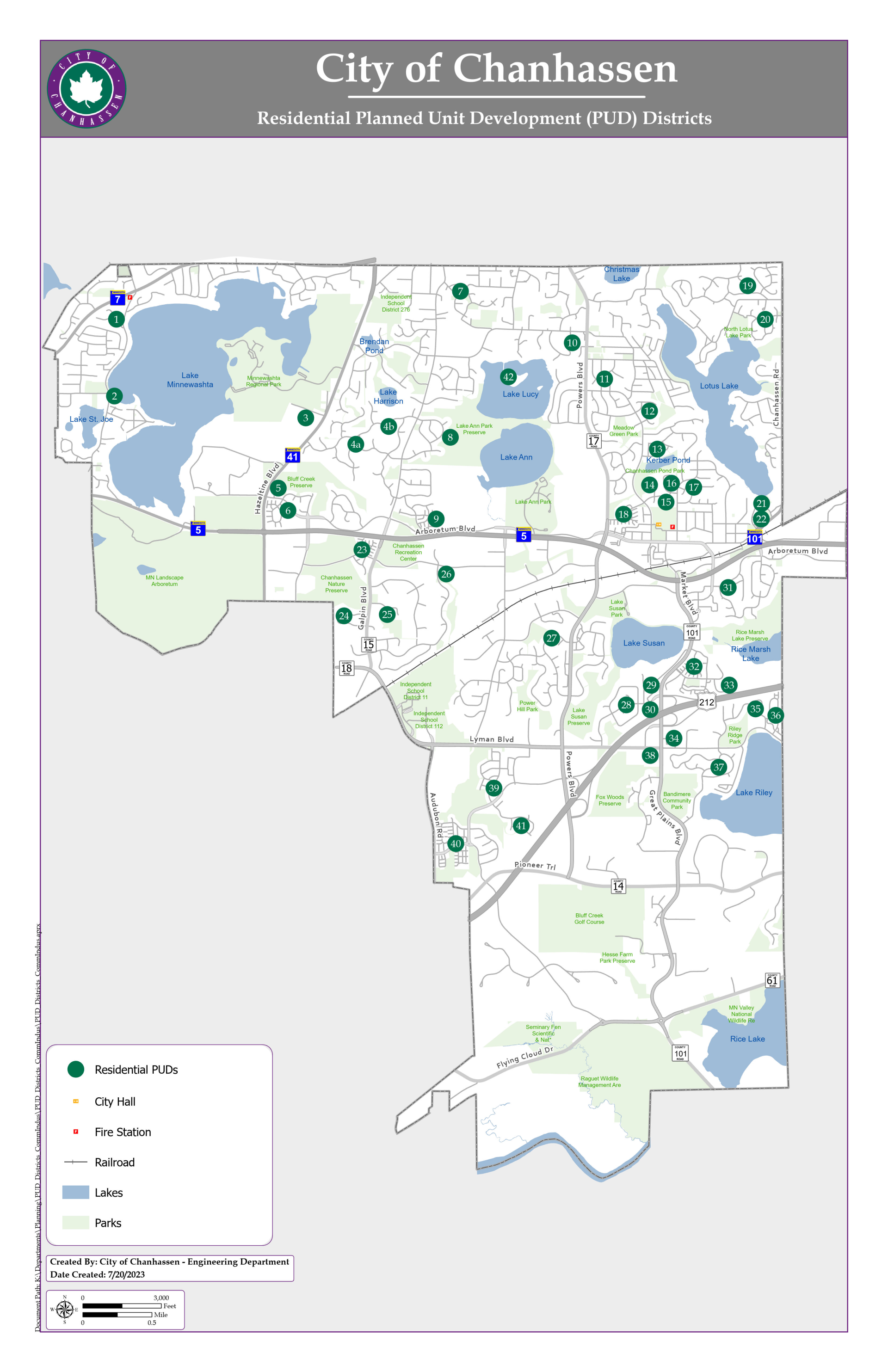Click the Hesse Farm Park Preserve label

[617, 958]
